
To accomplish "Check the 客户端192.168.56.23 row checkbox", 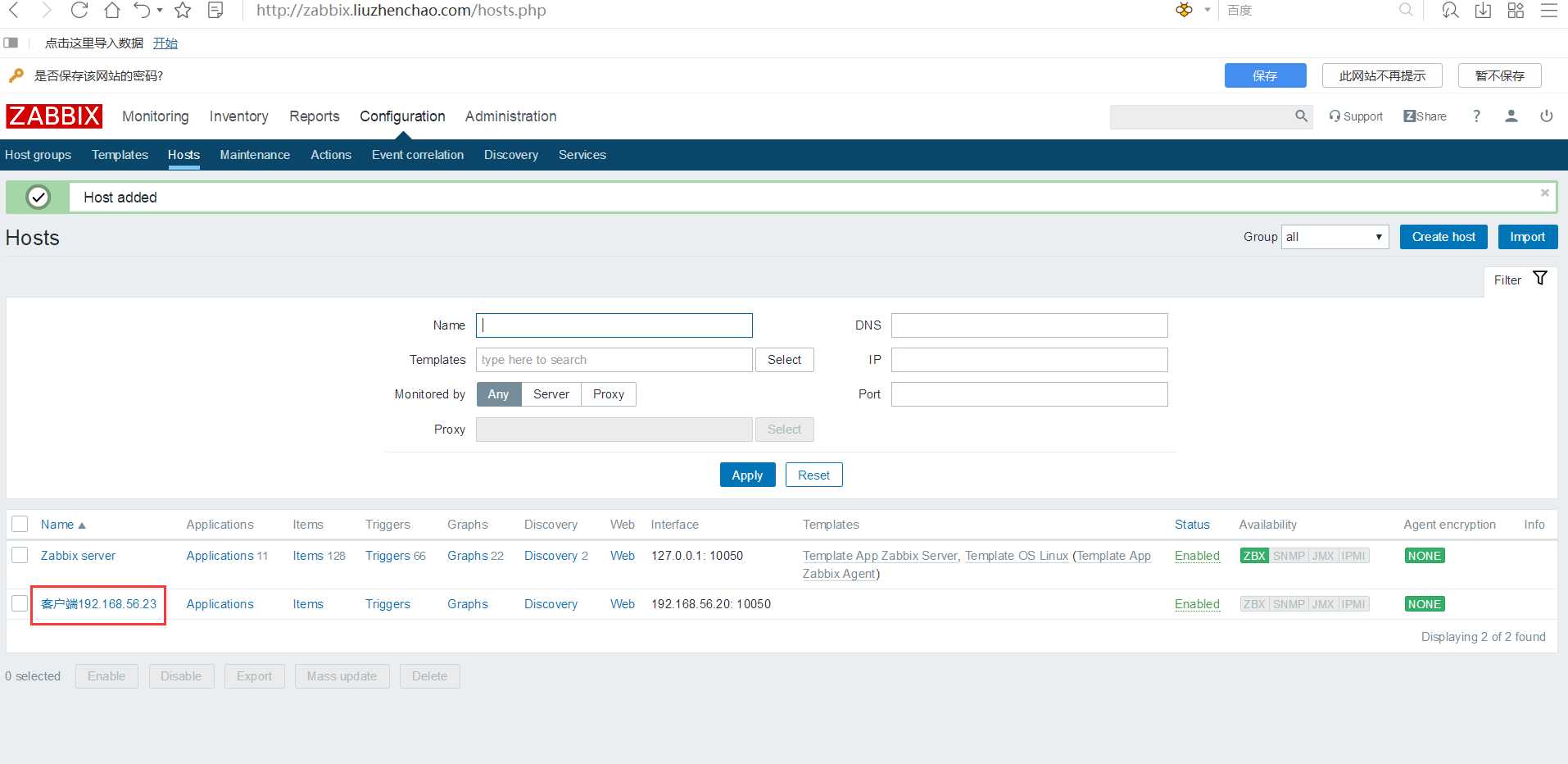I will tap(20, 603).
